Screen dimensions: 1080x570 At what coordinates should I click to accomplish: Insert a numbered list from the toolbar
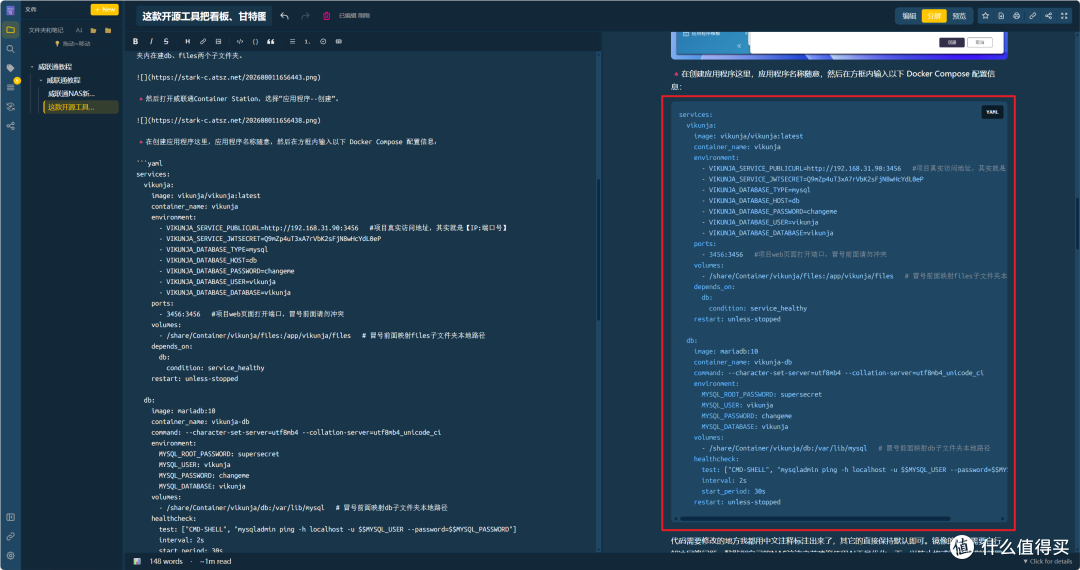[x=307, y=41]
